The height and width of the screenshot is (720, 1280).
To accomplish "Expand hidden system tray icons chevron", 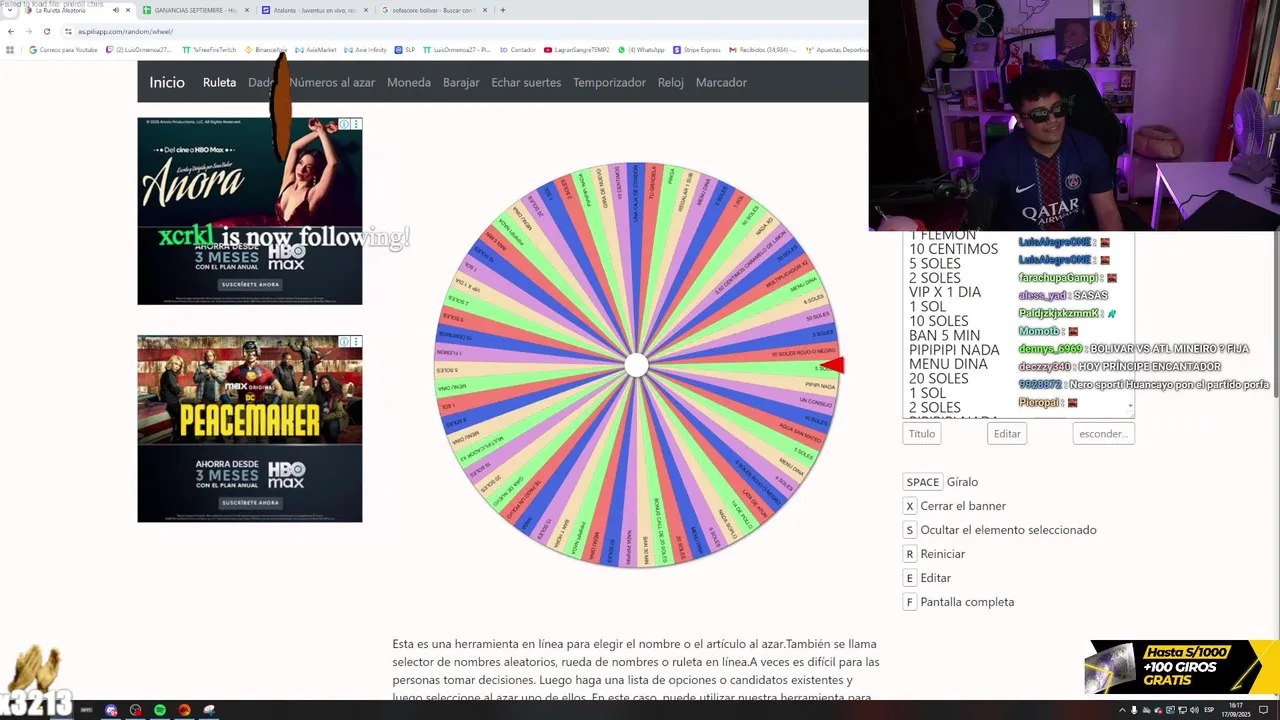I will [1122, 710].
